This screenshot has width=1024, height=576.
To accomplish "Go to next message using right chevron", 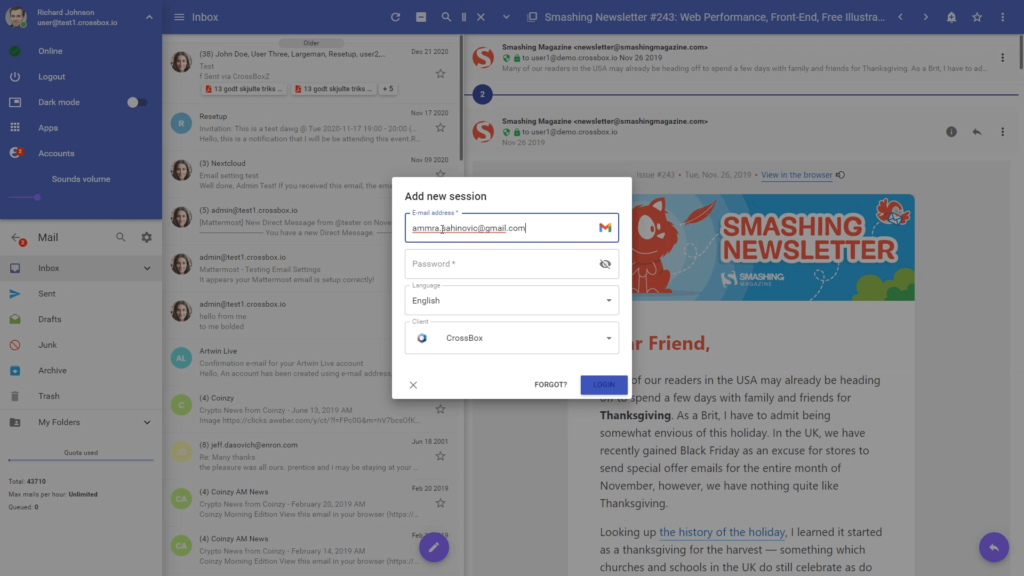I will coord(925,17).
